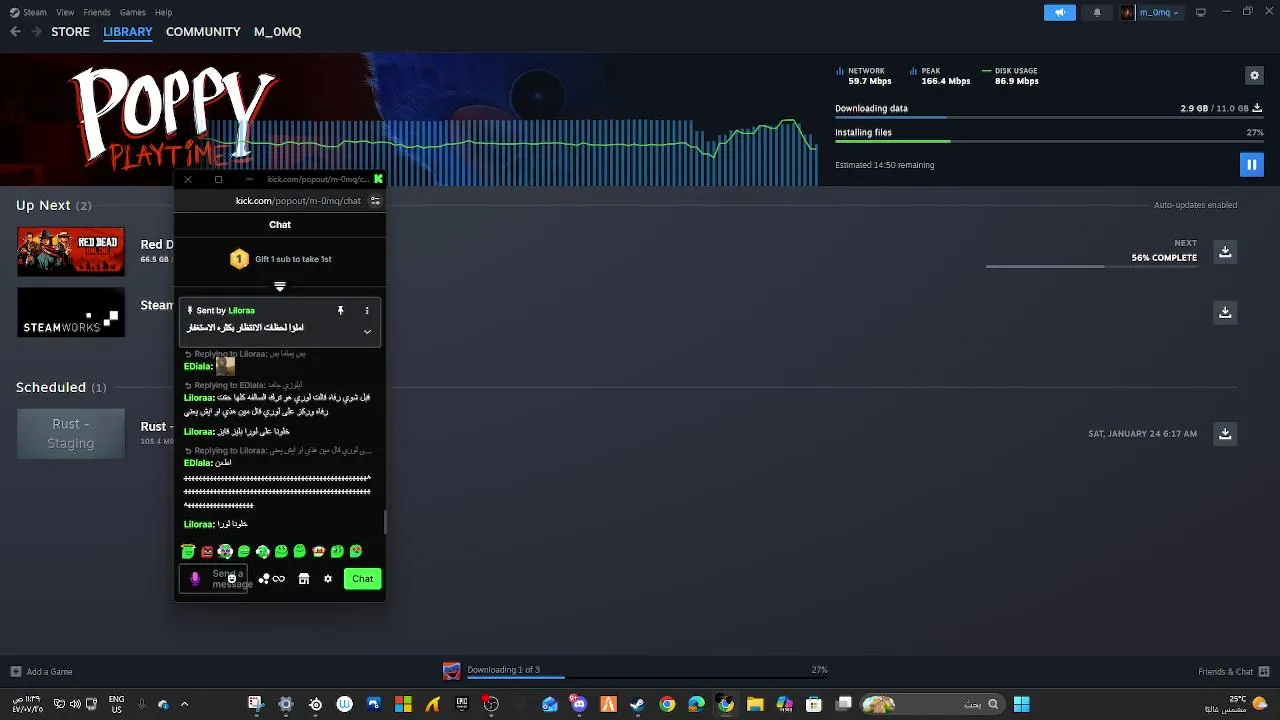Image resolution: width=1280 pixels, height=720 pixels.
Task: Open Steam notifications bell
Action: tap(1097, 12)
